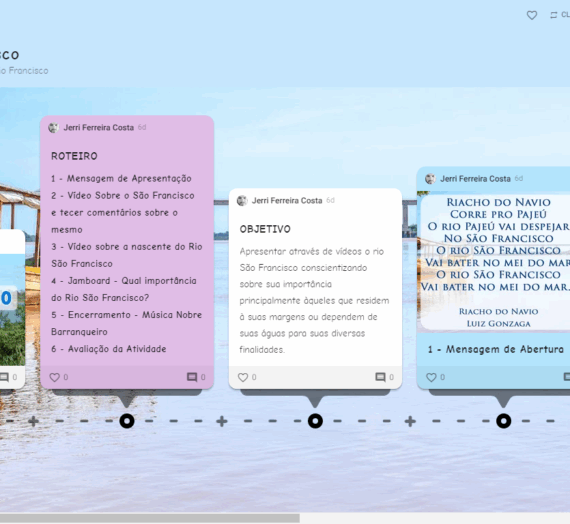The width and height of the screenshot is (570, 524).
Task: Click the 6d timestamp on OBJETIVO post
Action: 330,200
